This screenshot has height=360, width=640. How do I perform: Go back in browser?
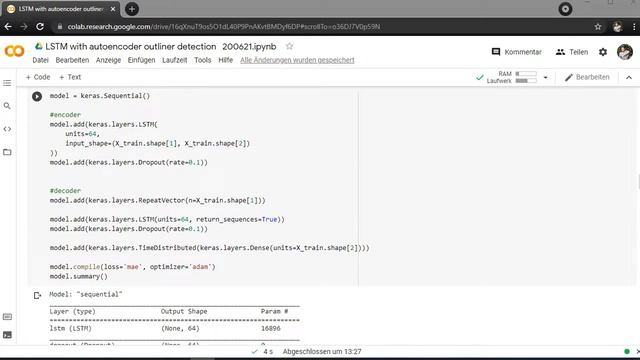8,27
